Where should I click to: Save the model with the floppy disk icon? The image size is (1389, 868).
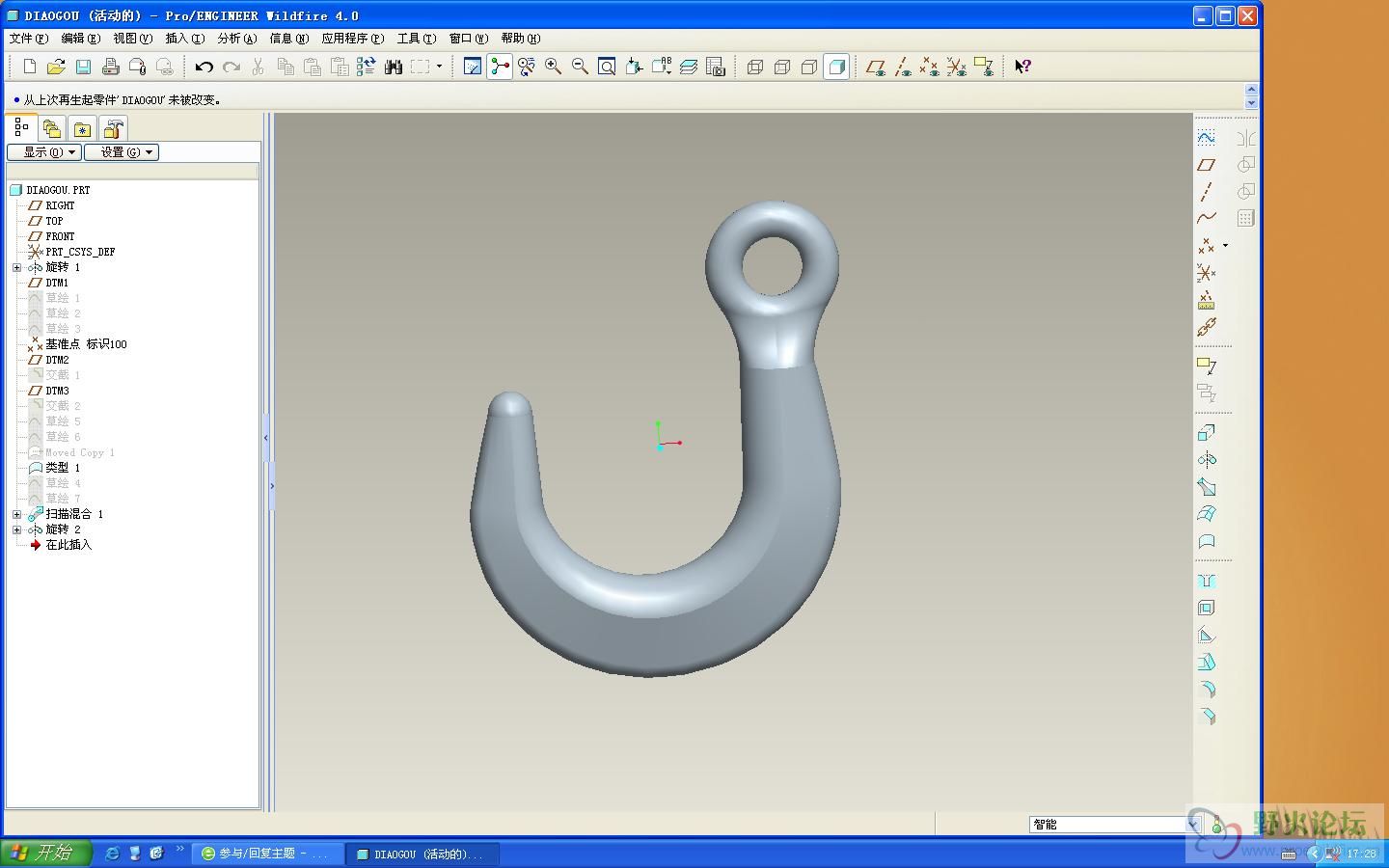[x=83, y=67]
